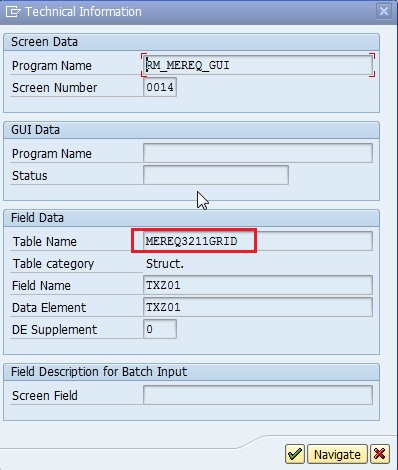This screenshot has height=470, width=398.
Task: Click the Technical Information title text
Action: [x=83, y=12]
